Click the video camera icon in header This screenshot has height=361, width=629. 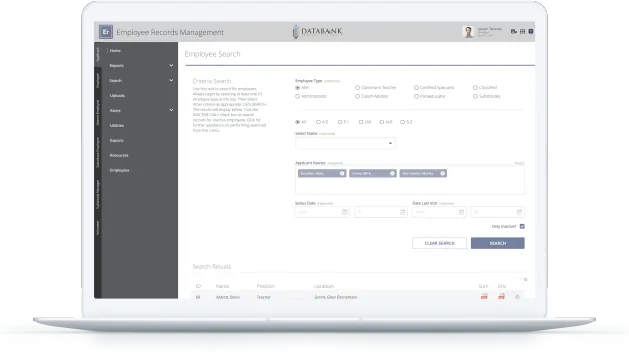click(x=513, y=31)
